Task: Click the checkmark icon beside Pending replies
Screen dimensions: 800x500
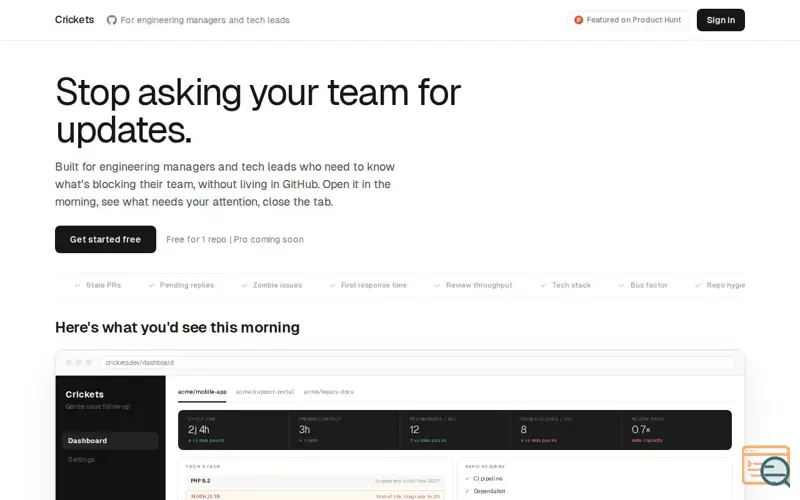Action: pyautogui.click(x=151, y=285)
